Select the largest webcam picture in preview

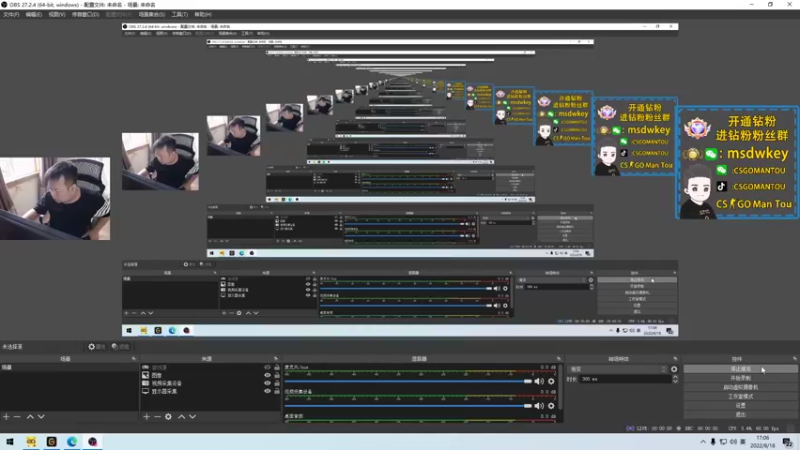tap(55, 198)
